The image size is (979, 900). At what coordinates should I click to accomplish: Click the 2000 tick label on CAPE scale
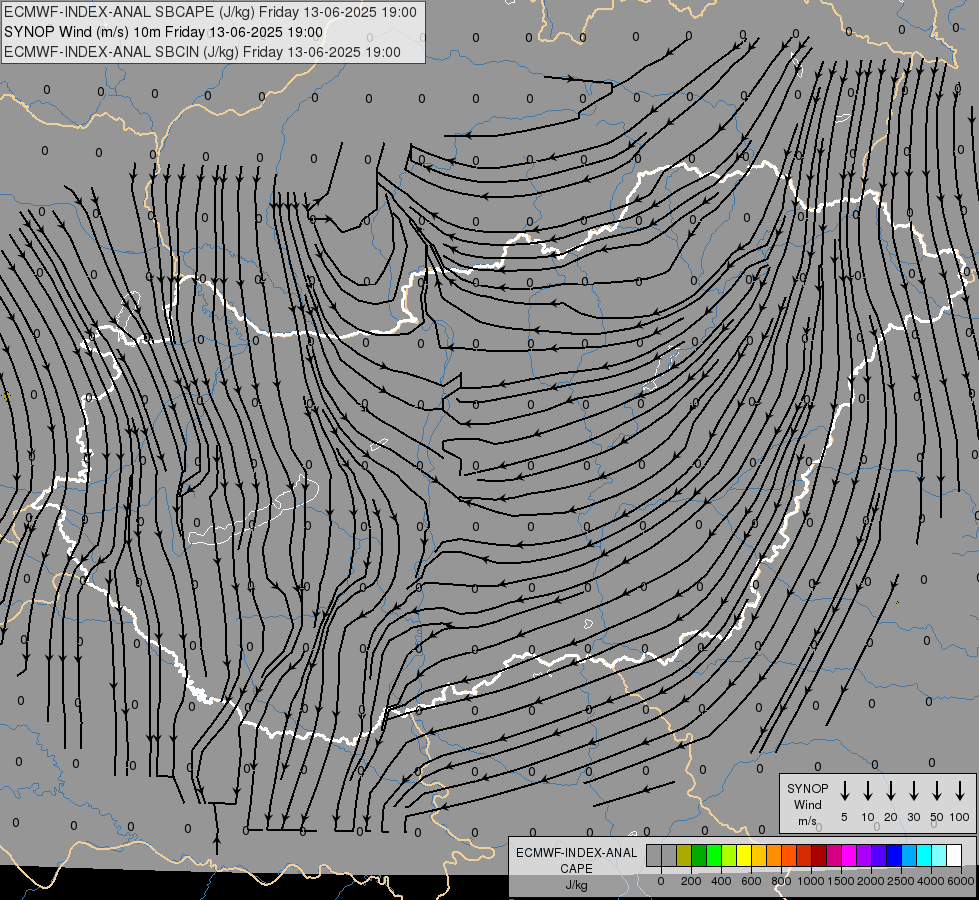tap(871, 881)
